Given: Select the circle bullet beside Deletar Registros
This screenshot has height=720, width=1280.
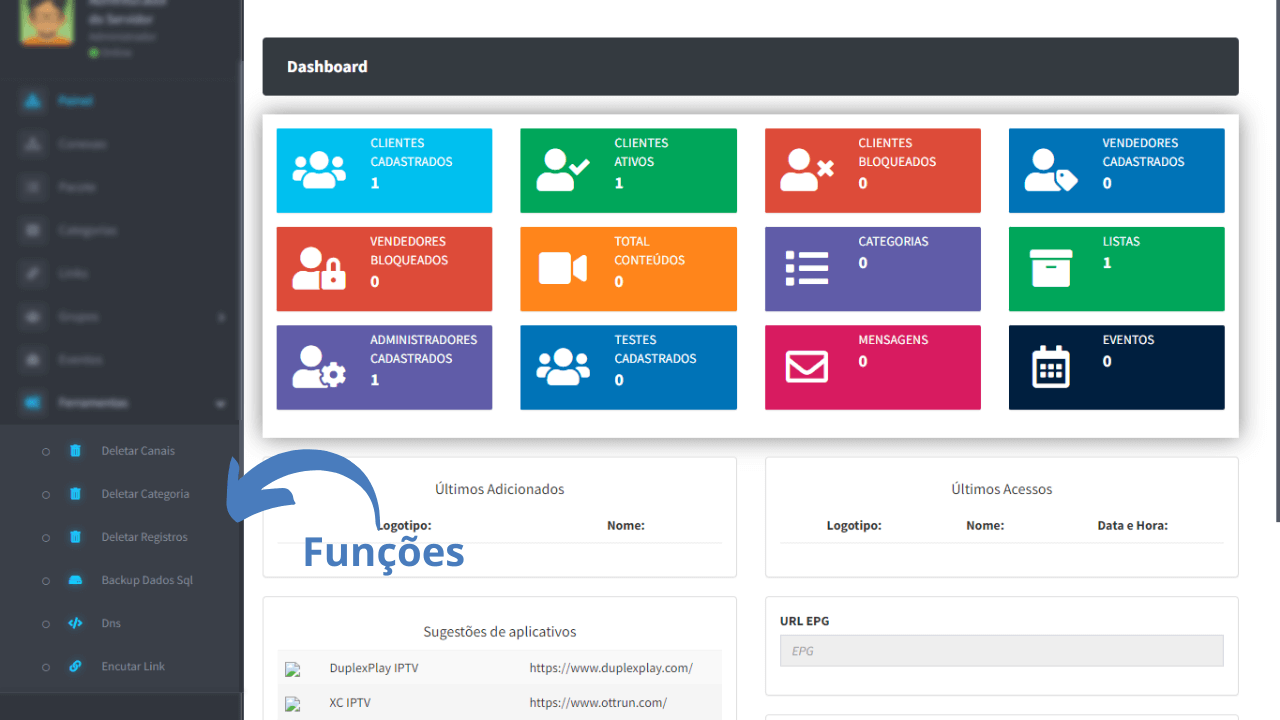Looking at the screenshot, I should coord(46,538).
